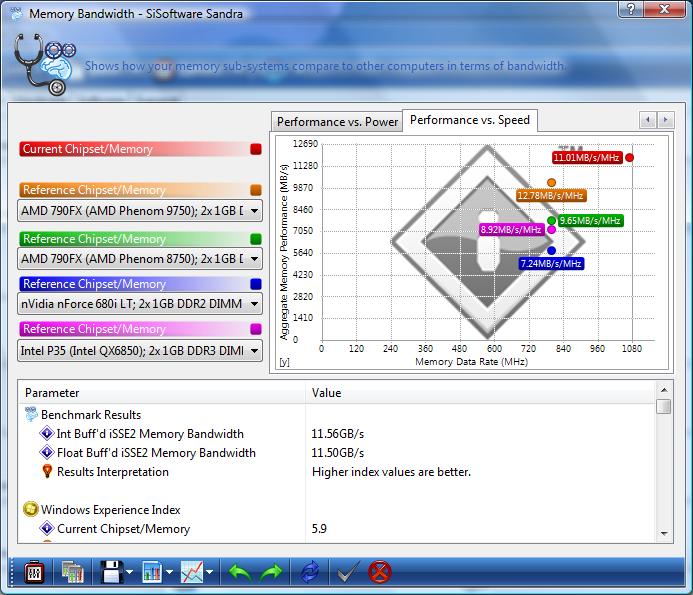Viewport: 693px width, 595px height.
Task: Click the Value column header
Action: tap(480, 393)
